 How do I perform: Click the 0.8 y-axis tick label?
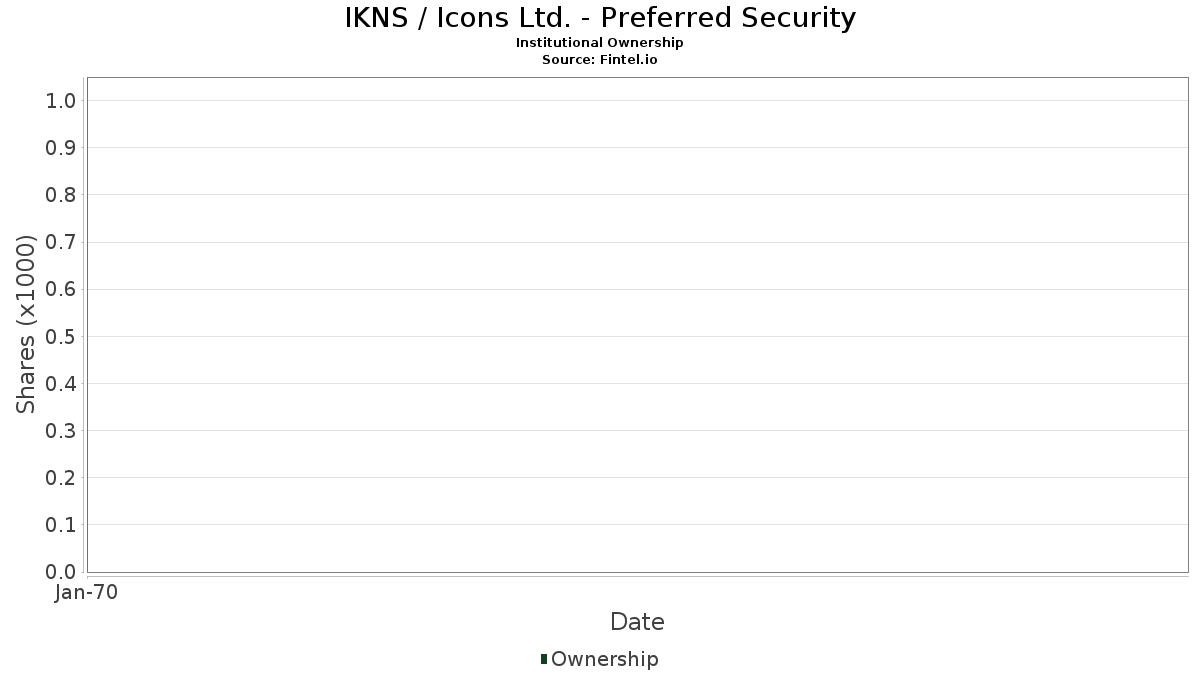click(61, 195)
